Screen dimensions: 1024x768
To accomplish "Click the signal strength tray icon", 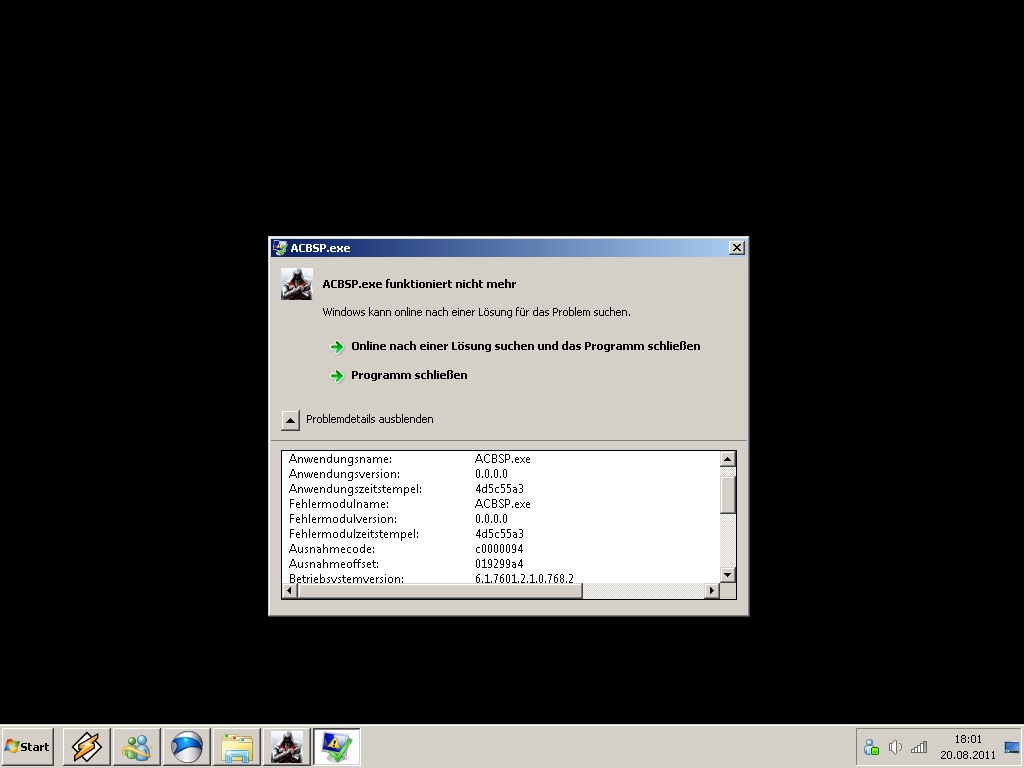I will tap(919, 747).
